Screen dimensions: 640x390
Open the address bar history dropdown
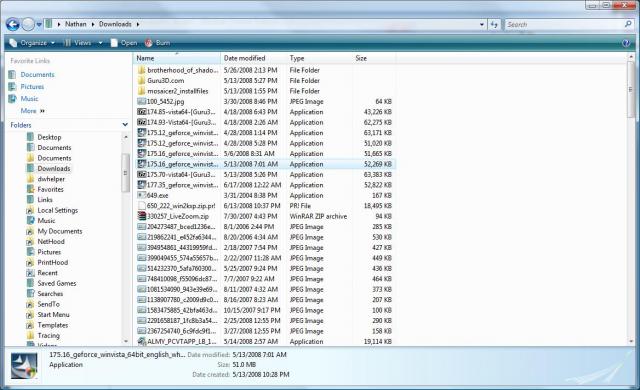click(482, 24)
